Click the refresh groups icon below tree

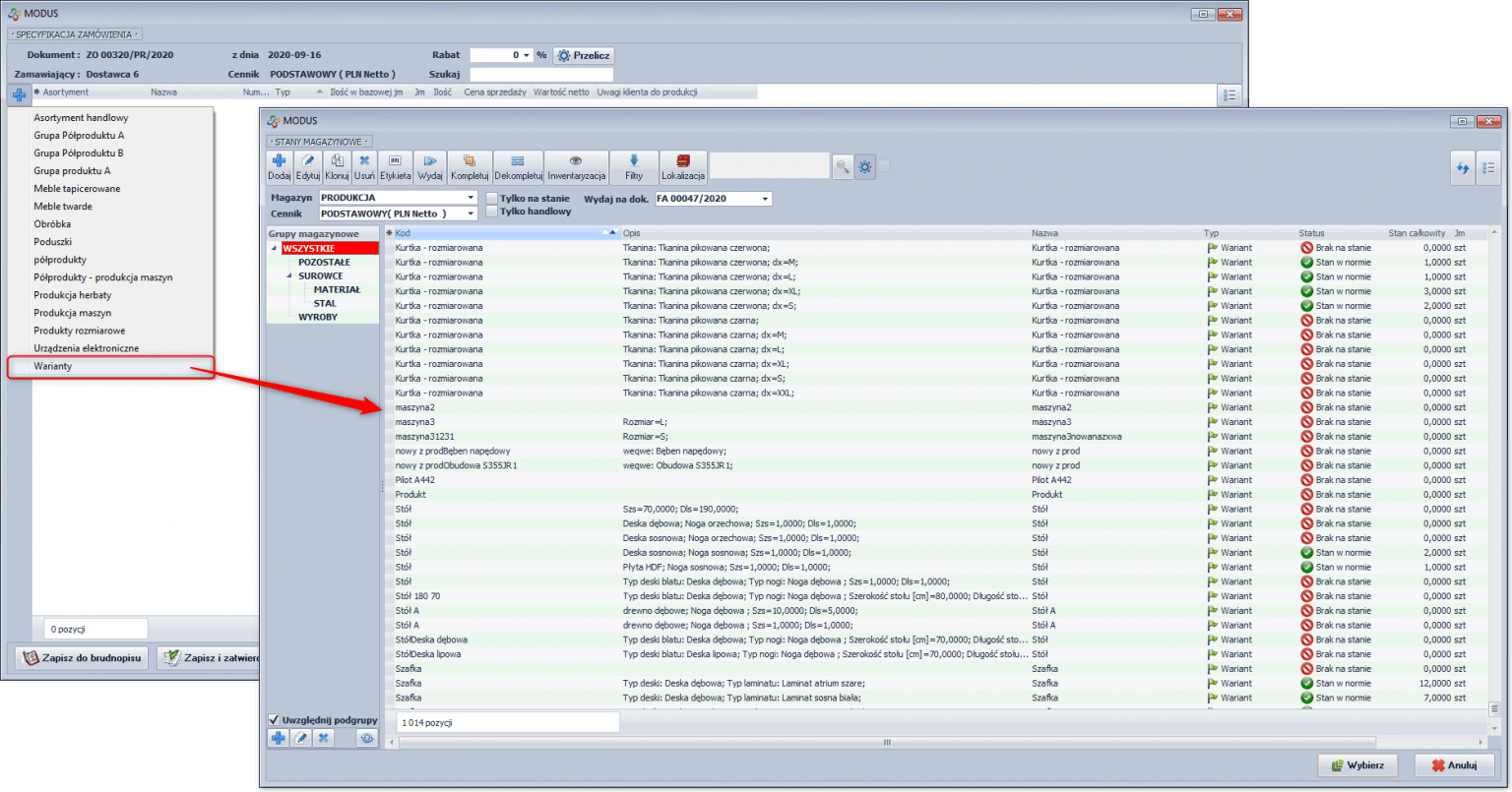point(367,737)
